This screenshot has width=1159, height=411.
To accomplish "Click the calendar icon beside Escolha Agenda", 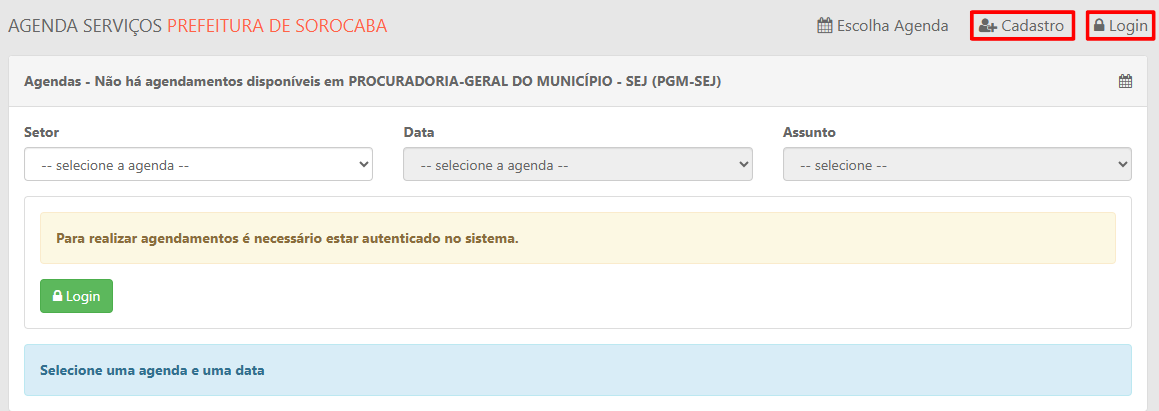I will [x=825, y=26].
